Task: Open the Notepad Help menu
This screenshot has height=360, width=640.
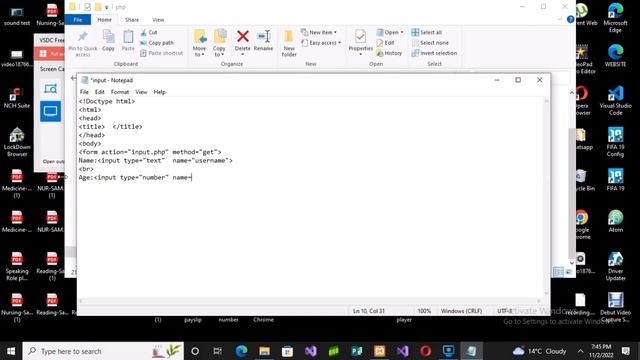Action: pyautogui.click(x=159, y=92)
